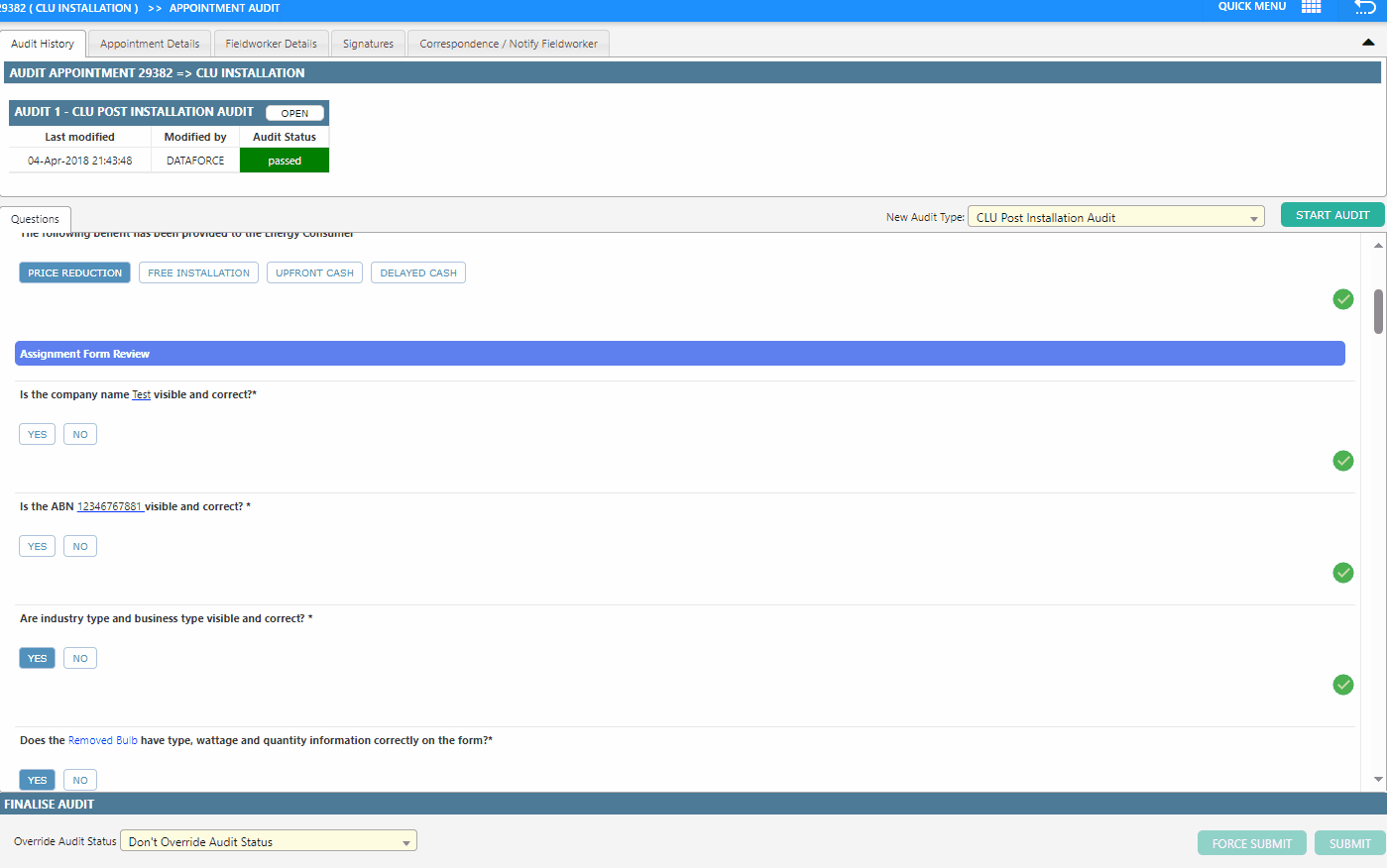Click the Assignment Form Review section header
Image resolution: width=1387 pixels, height=868 pixels.
pyautogui.click(x=680, y=354)
